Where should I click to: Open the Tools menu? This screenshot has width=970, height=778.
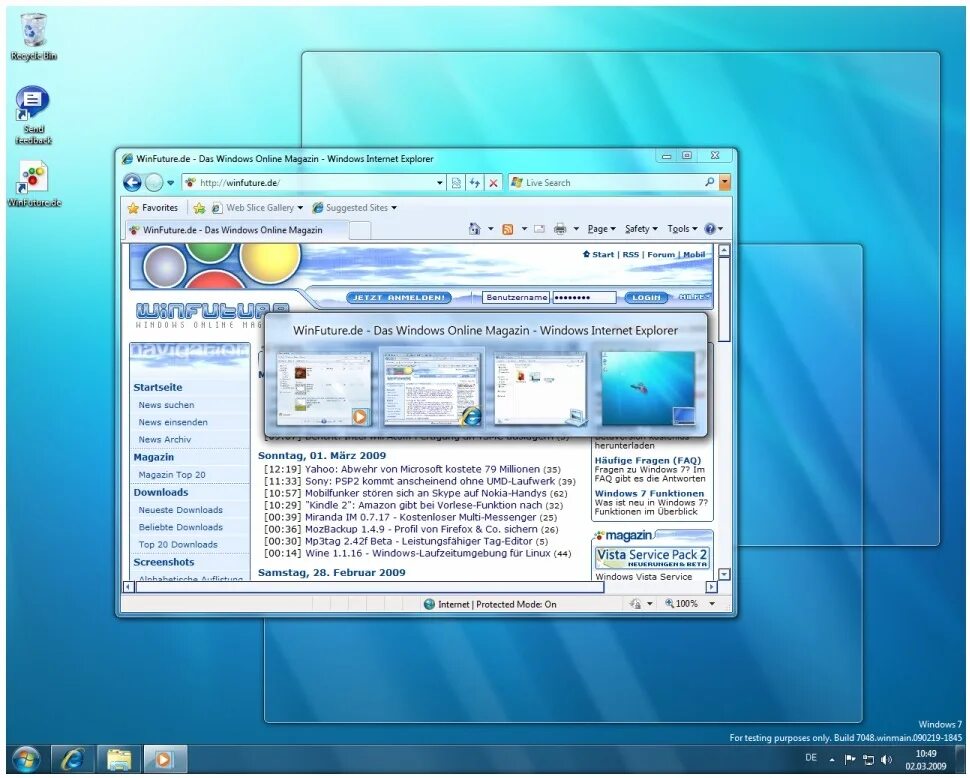[x=682, y=229]
